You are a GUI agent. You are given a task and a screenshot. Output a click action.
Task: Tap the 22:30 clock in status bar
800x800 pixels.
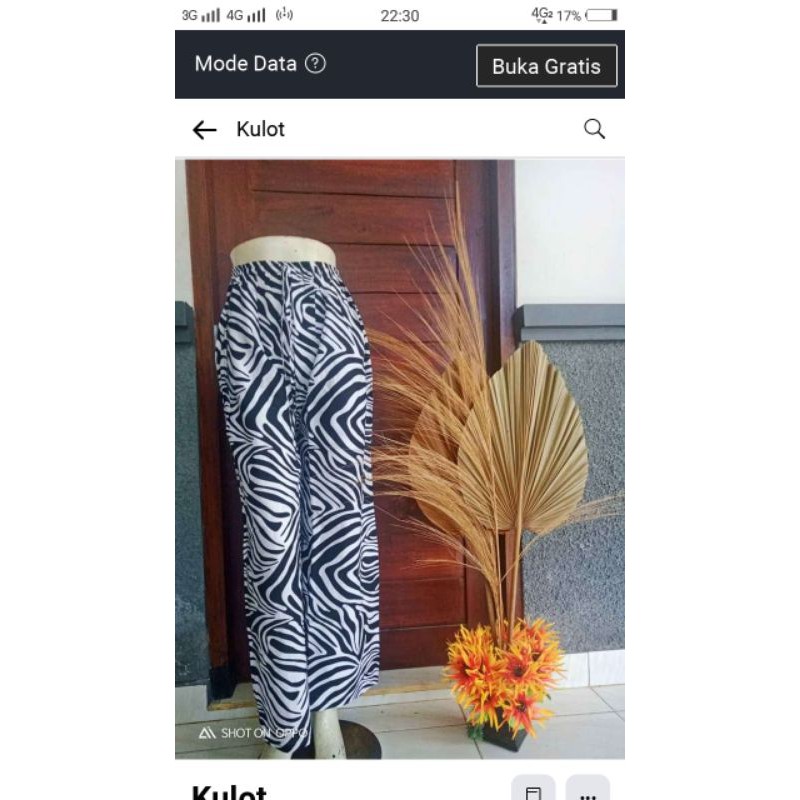[399, 16]
